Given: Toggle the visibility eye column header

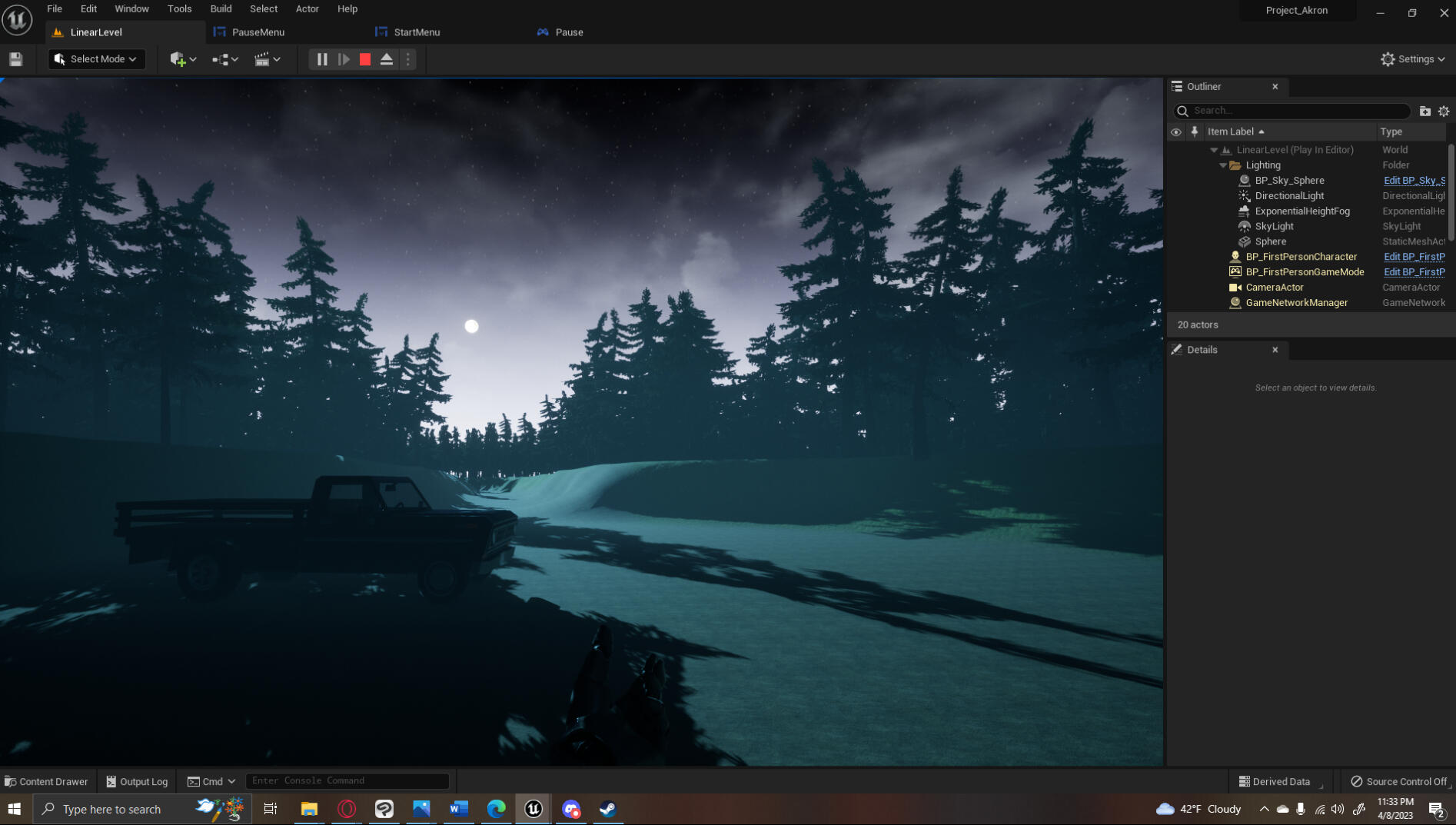Looking at the screenshot, I should pyautogui.click(x=1175, y=131).
